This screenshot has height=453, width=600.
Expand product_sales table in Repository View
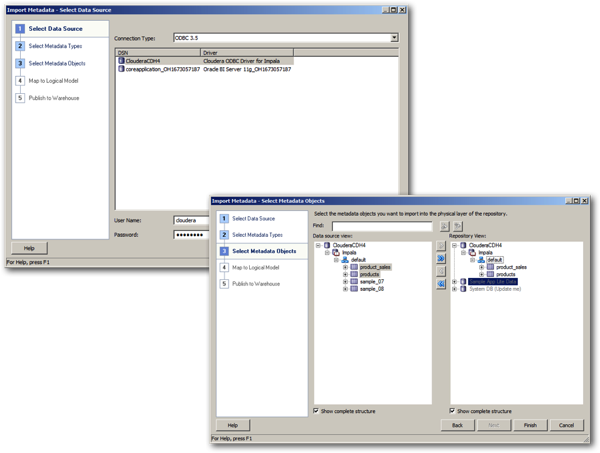click(481, 267)
